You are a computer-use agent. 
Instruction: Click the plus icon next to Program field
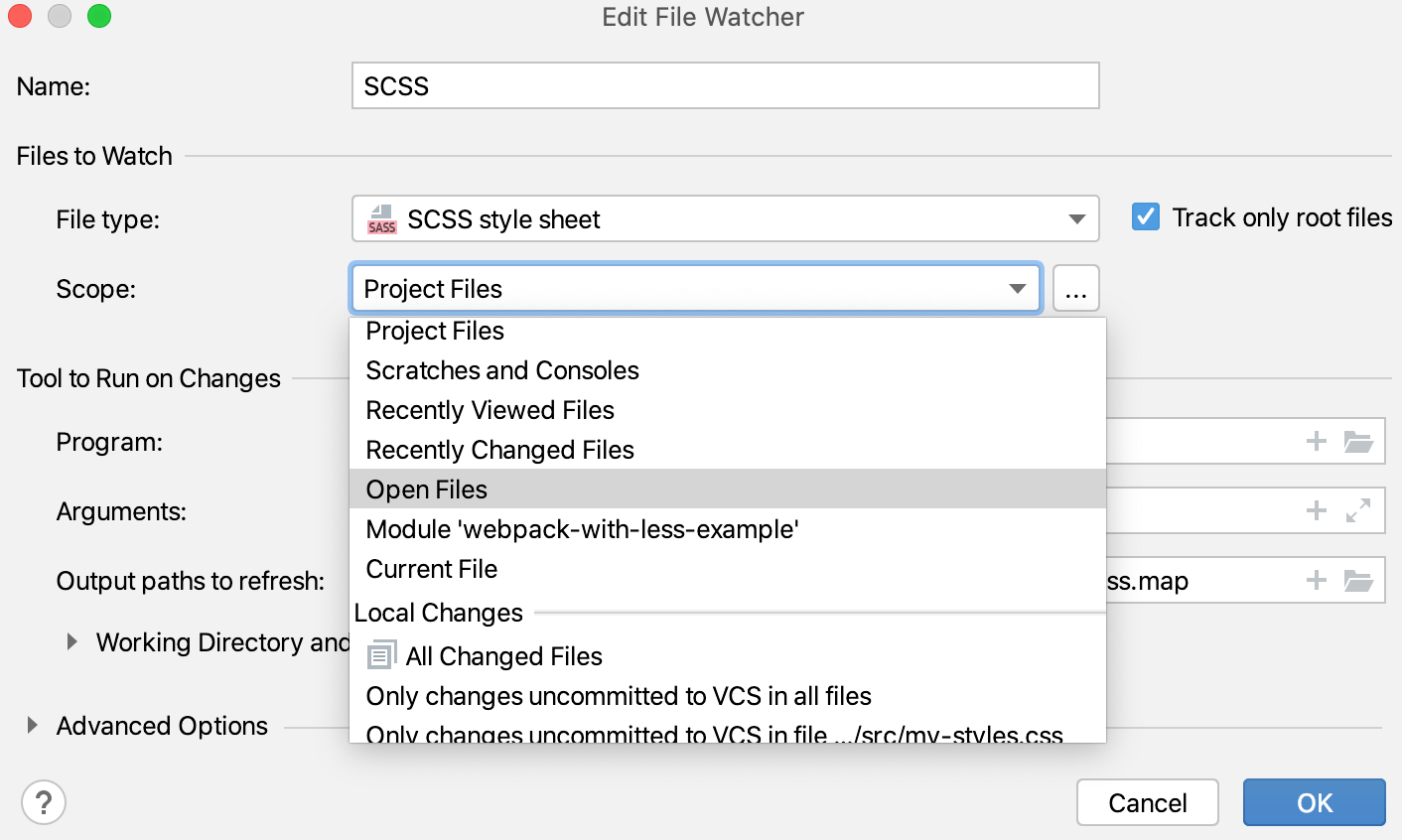click(x=1316, y=441)
